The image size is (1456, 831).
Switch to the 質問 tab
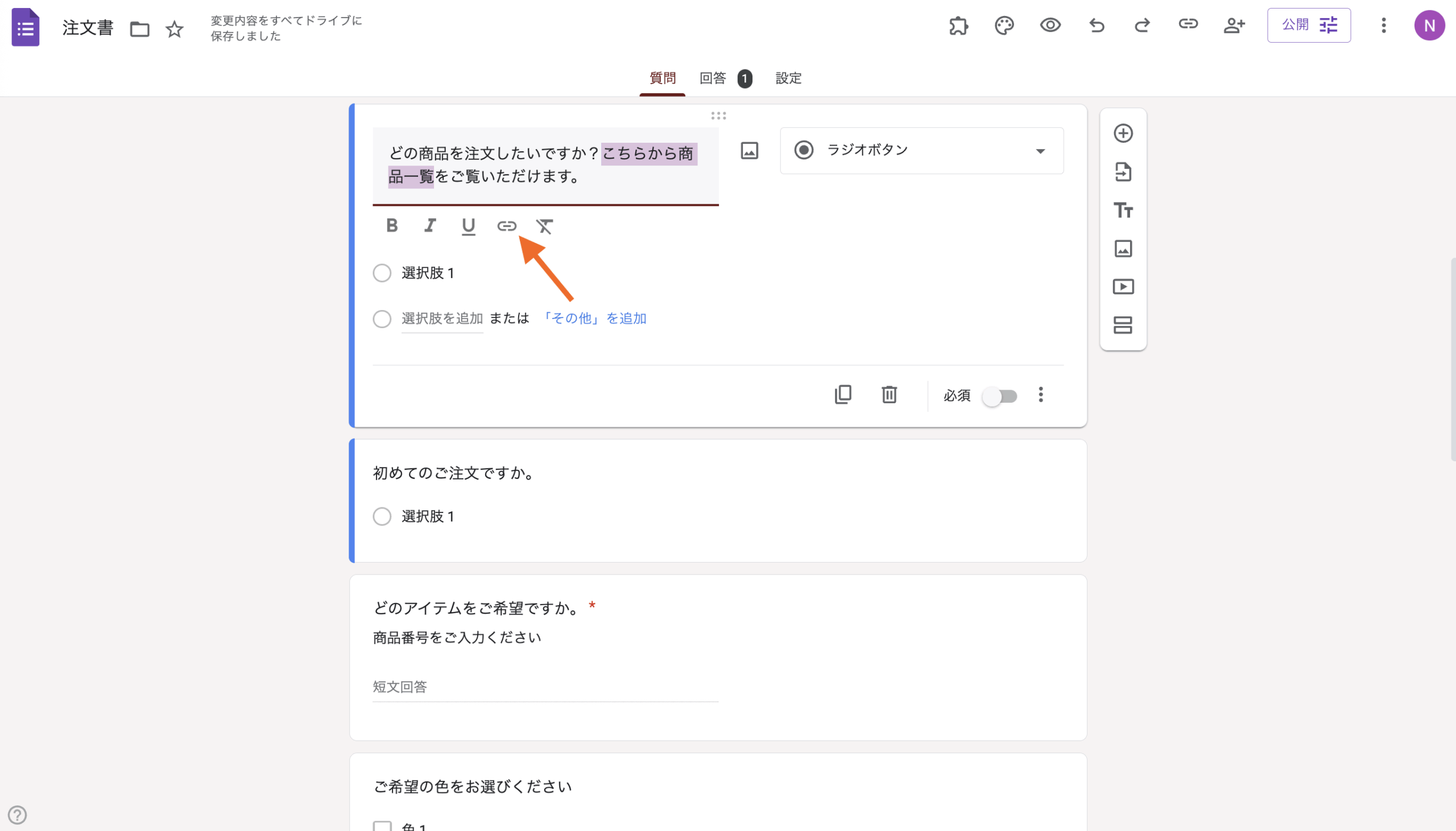(x=663, y=78)
